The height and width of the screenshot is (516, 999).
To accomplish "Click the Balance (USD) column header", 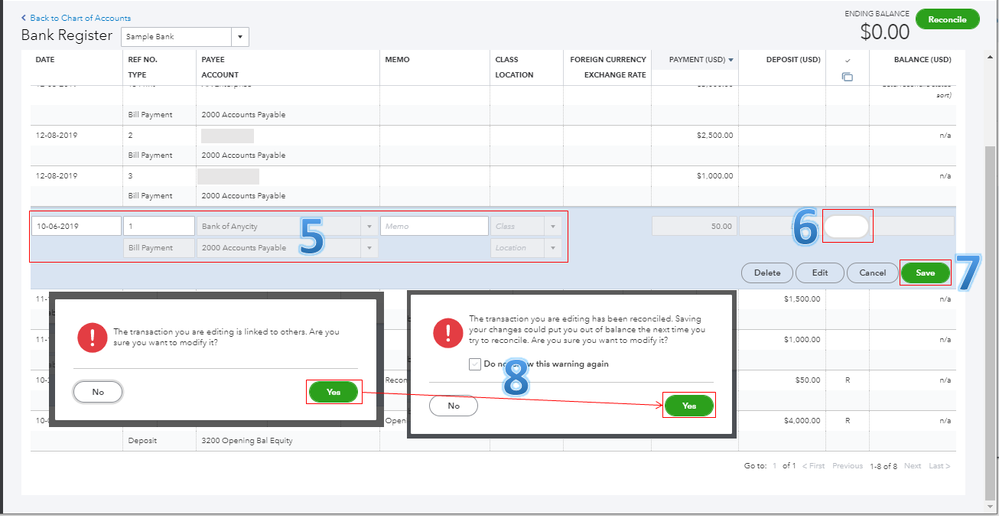I will (923, 60).
